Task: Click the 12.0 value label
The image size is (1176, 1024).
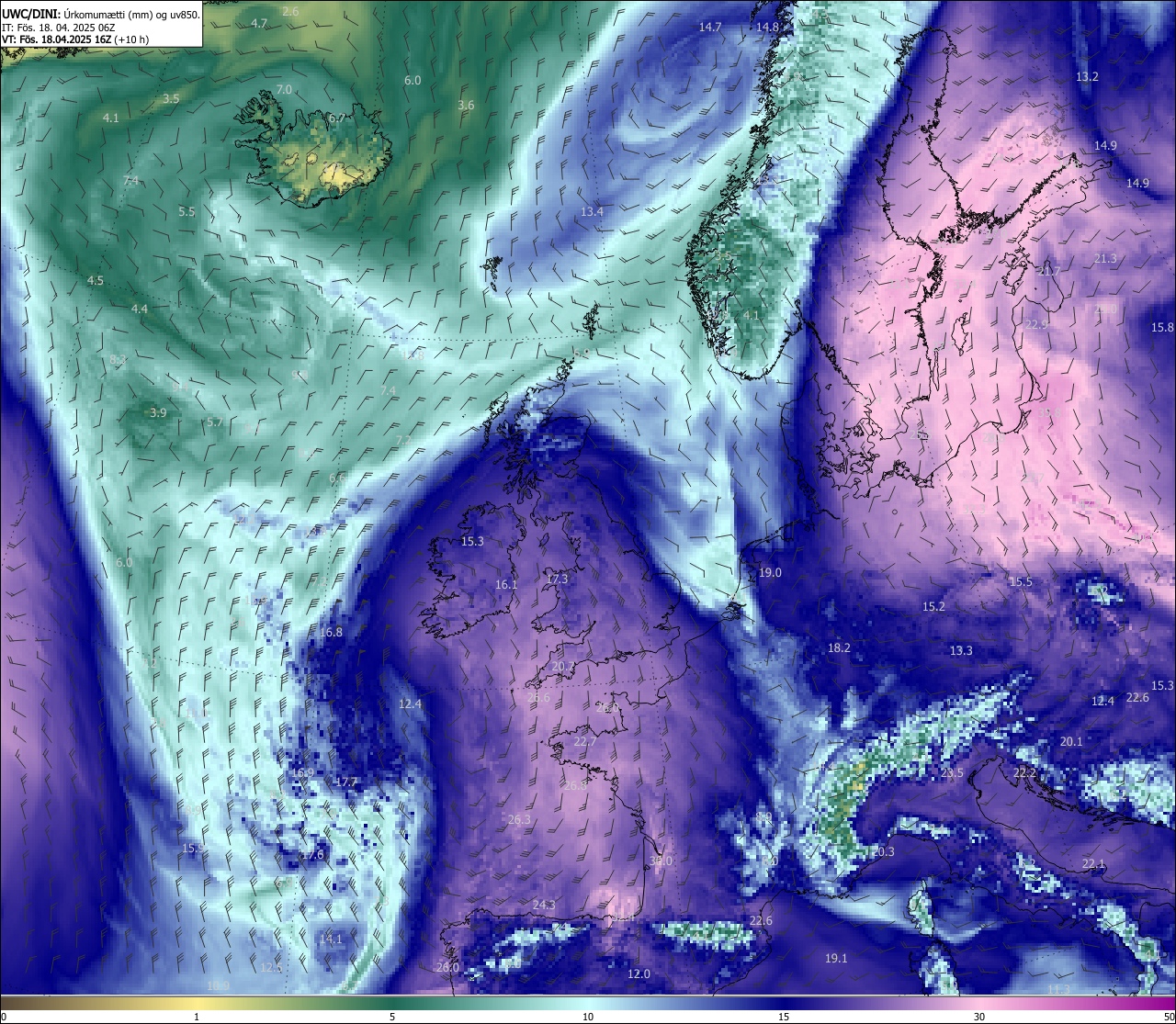Action: pos(639,973)
